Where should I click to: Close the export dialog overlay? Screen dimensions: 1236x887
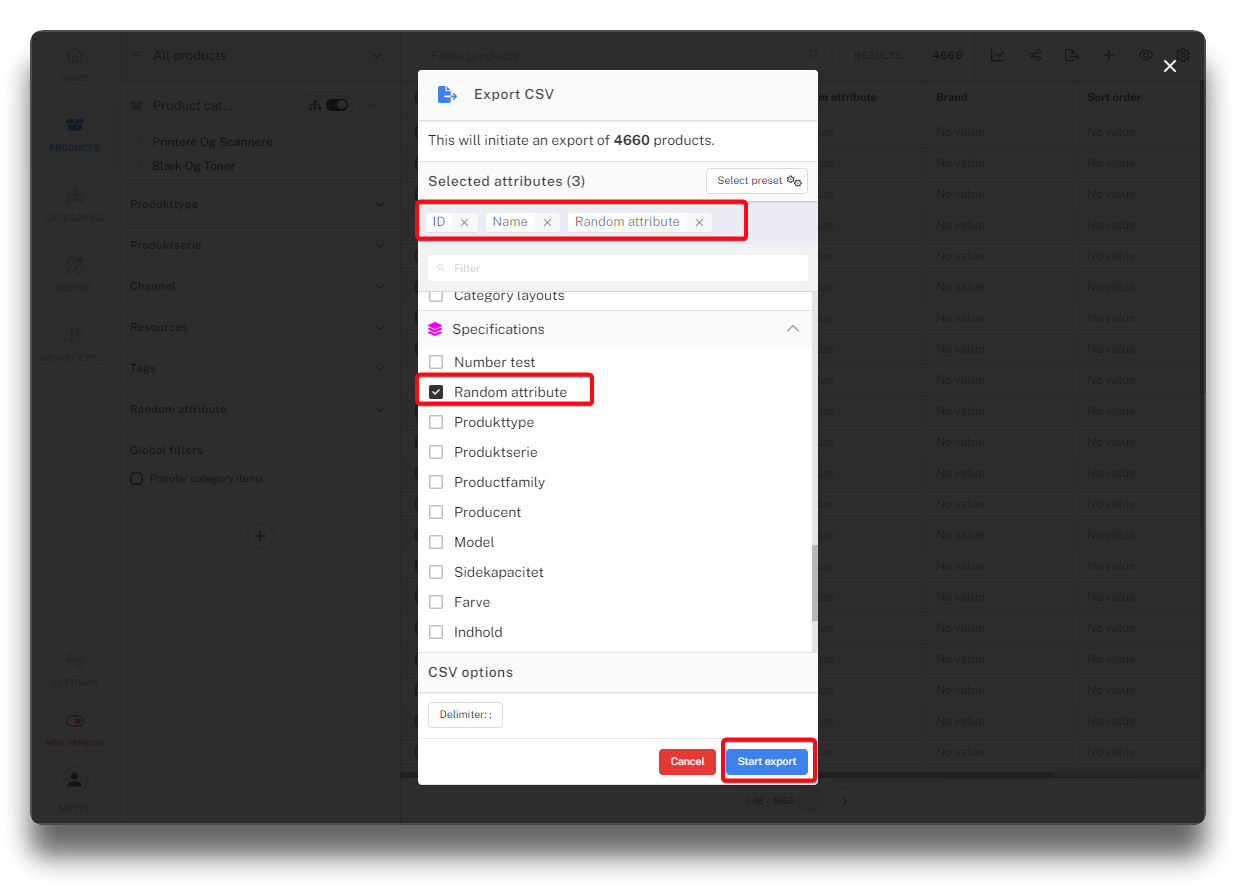pyautogui.click(x=1169, y=66)
